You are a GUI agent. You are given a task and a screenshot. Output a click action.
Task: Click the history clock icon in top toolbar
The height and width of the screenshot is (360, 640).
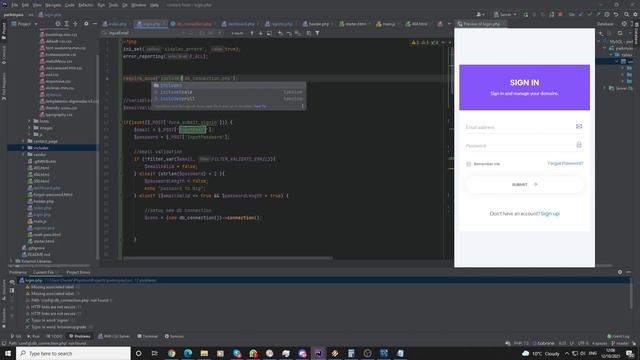(x=607, y=14)
